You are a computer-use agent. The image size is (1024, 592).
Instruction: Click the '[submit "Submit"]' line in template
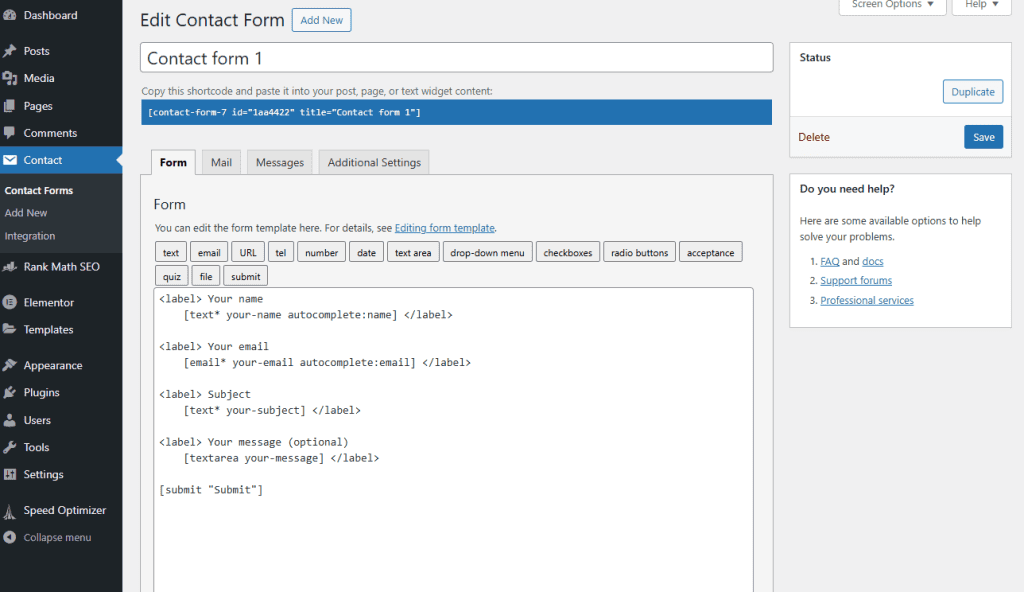click(x=211, y=490)
